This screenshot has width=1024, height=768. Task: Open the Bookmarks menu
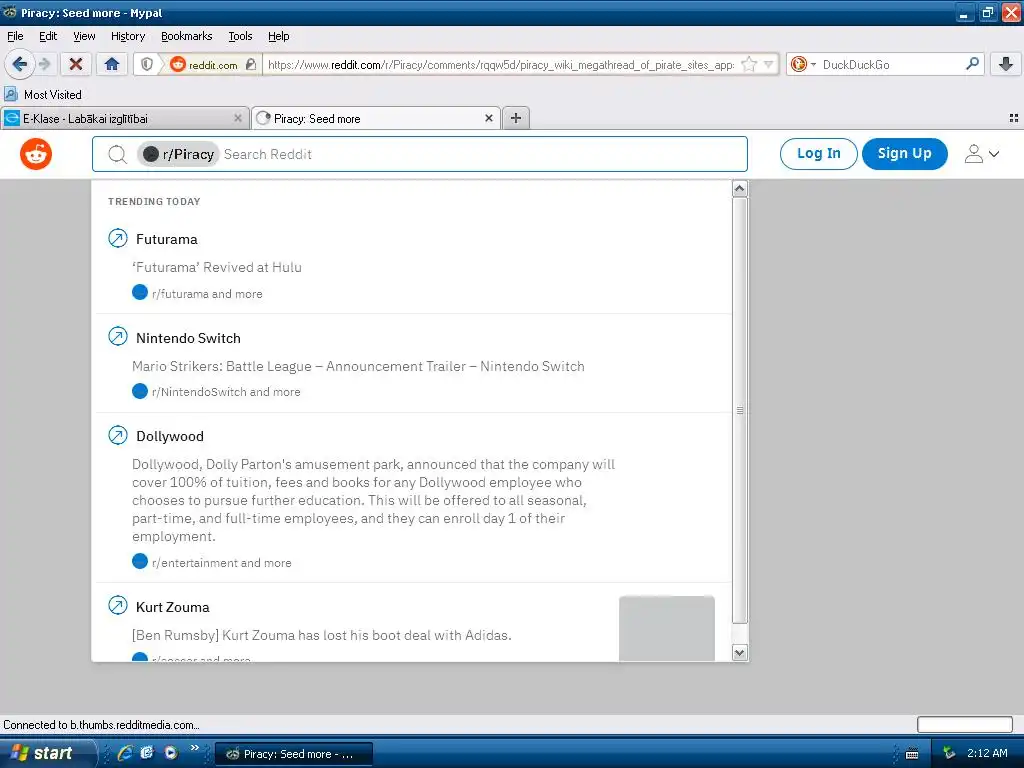pyautogui.click(x=187, y=36)
